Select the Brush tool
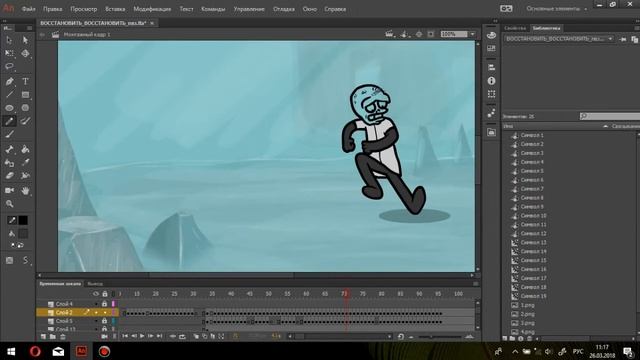The image size is (640, 360). tap(9, 134)
